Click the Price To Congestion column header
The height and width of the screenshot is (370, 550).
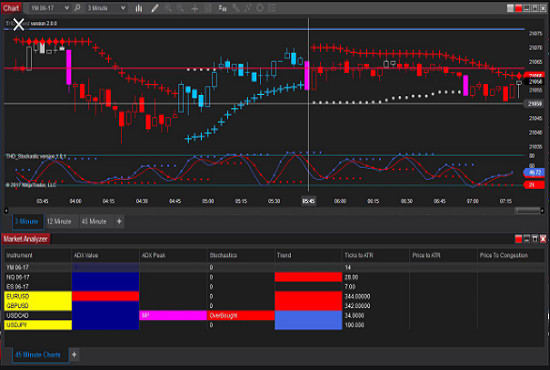(512, 255)
